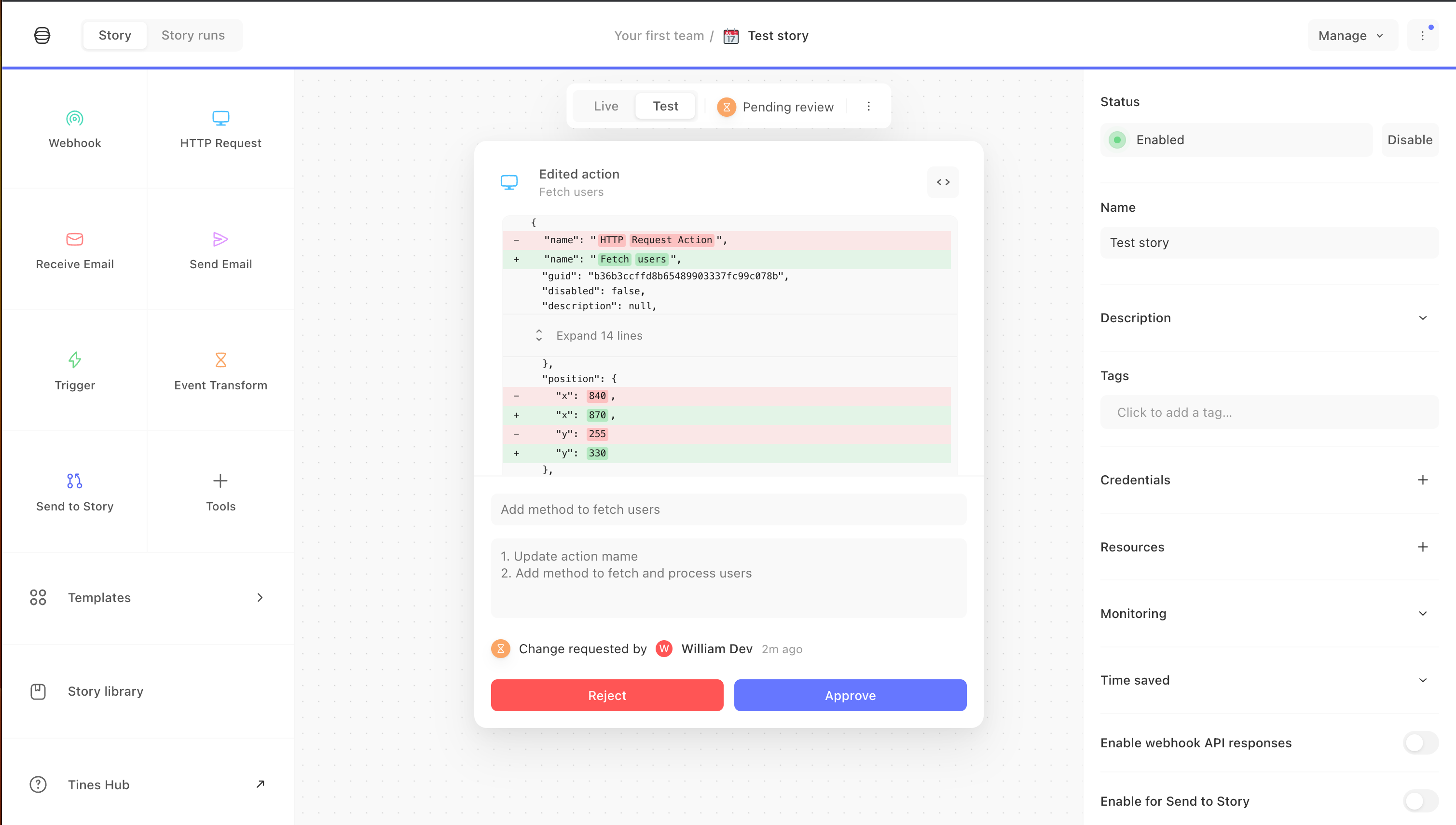
Task: Switch to the Live tab
Action: tap(605, 106)
